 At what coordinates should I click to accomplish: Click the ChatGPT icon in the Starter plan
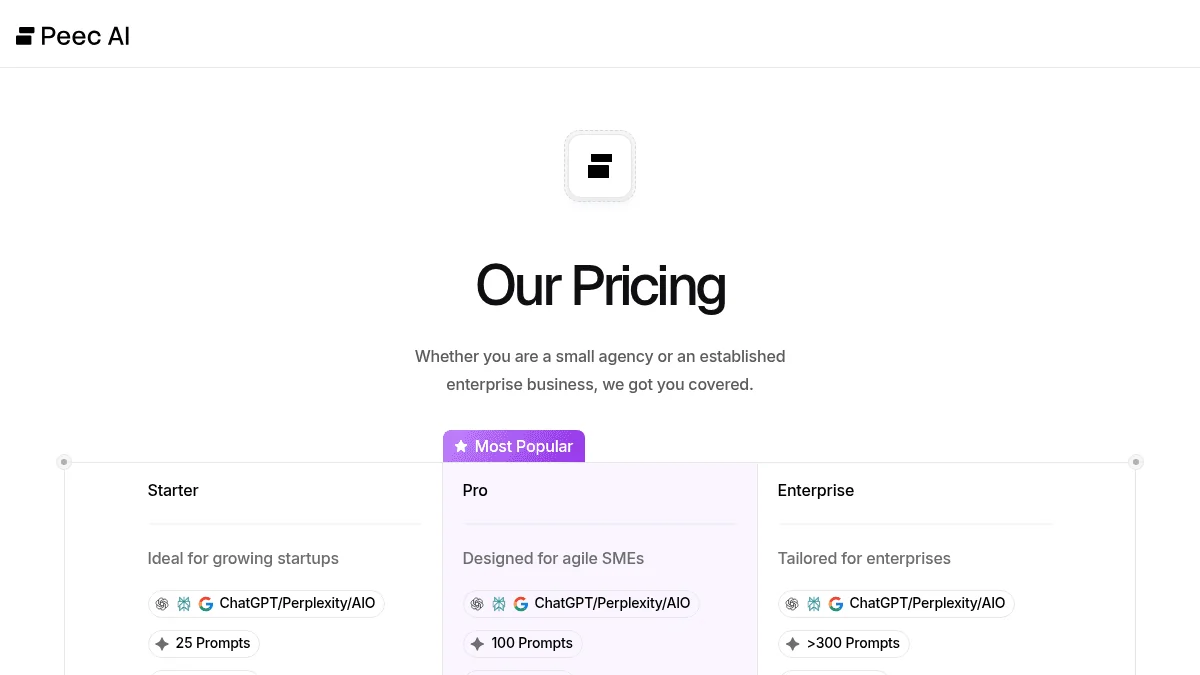pos(162,603)
